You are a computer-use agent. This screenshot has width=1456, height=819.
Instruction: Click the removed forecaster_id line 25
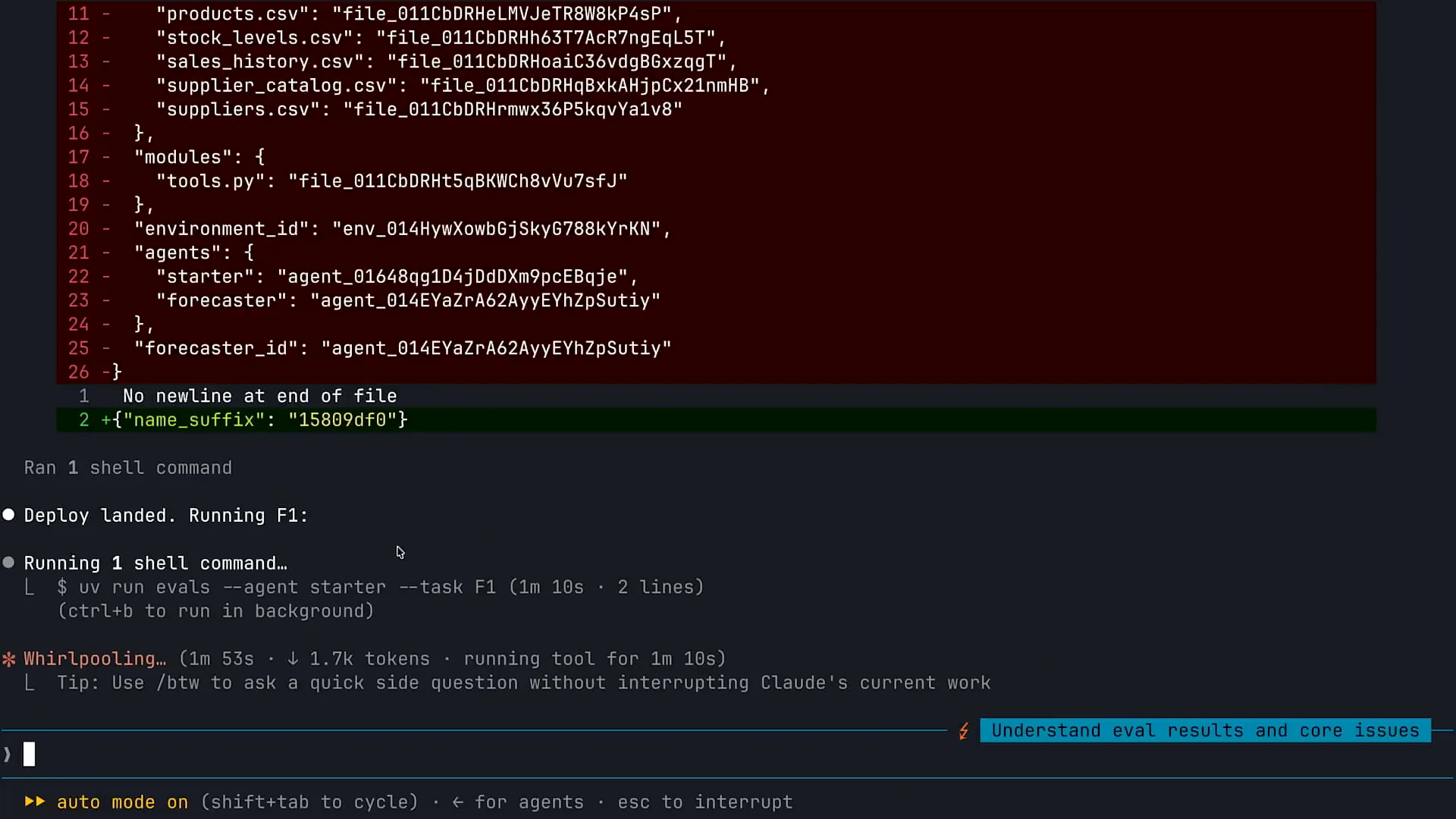(x=716, y=348)
